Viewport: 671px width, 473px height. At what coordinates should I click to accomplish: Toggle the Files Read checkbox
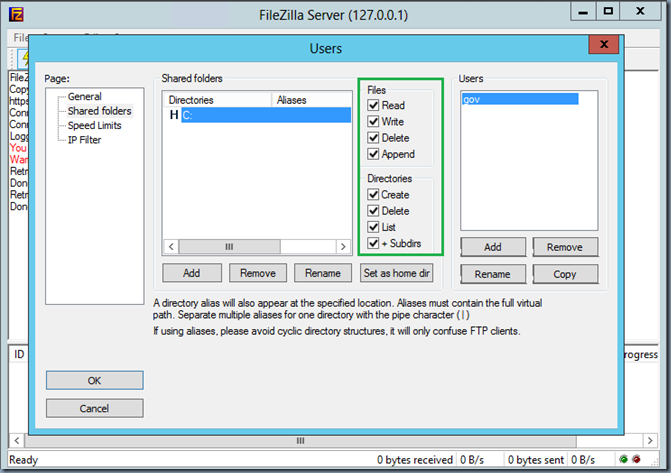click(x=373, y=105)
